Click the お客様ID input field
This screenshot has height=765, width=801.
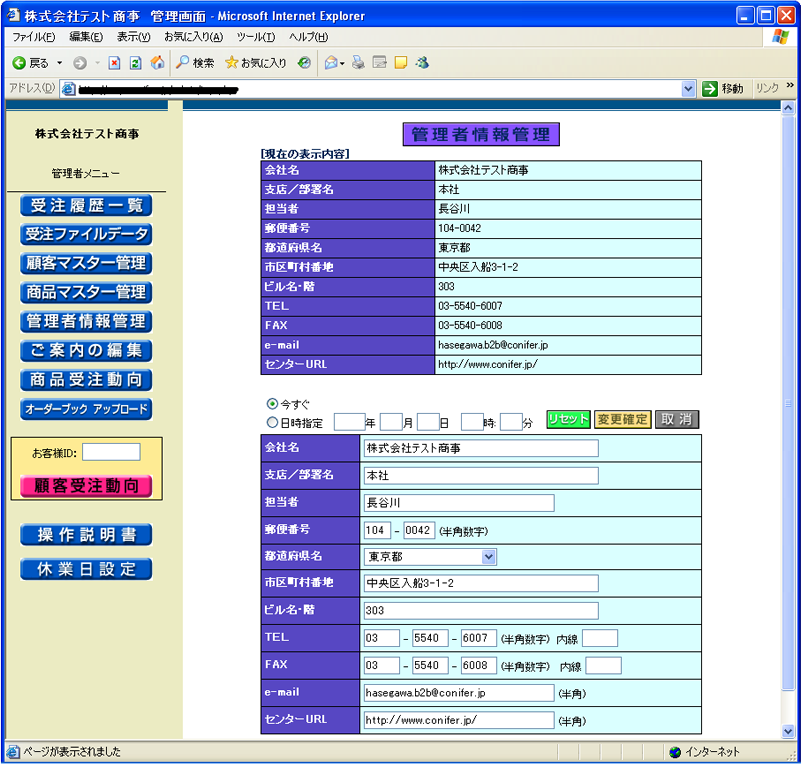(x=111, y=453)
